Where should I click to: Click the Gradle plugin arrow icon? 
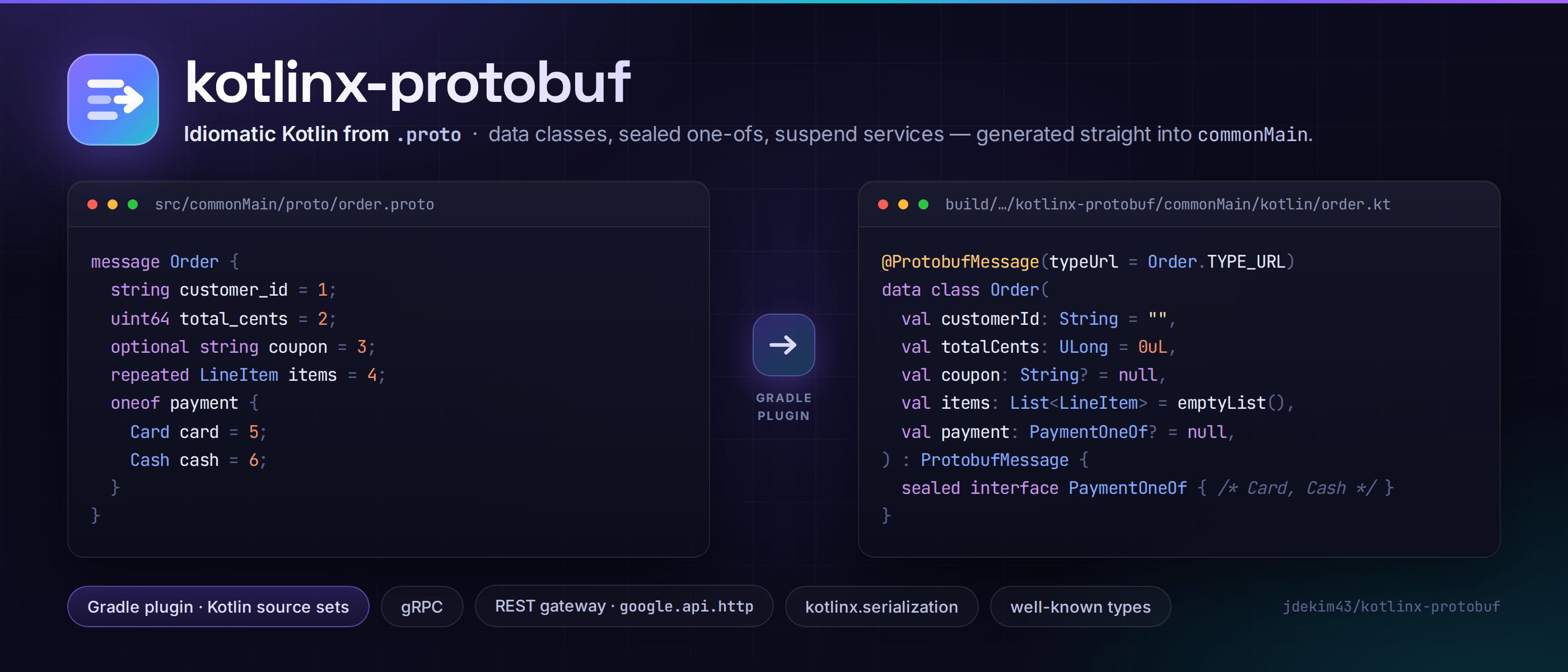click(783, 345)
